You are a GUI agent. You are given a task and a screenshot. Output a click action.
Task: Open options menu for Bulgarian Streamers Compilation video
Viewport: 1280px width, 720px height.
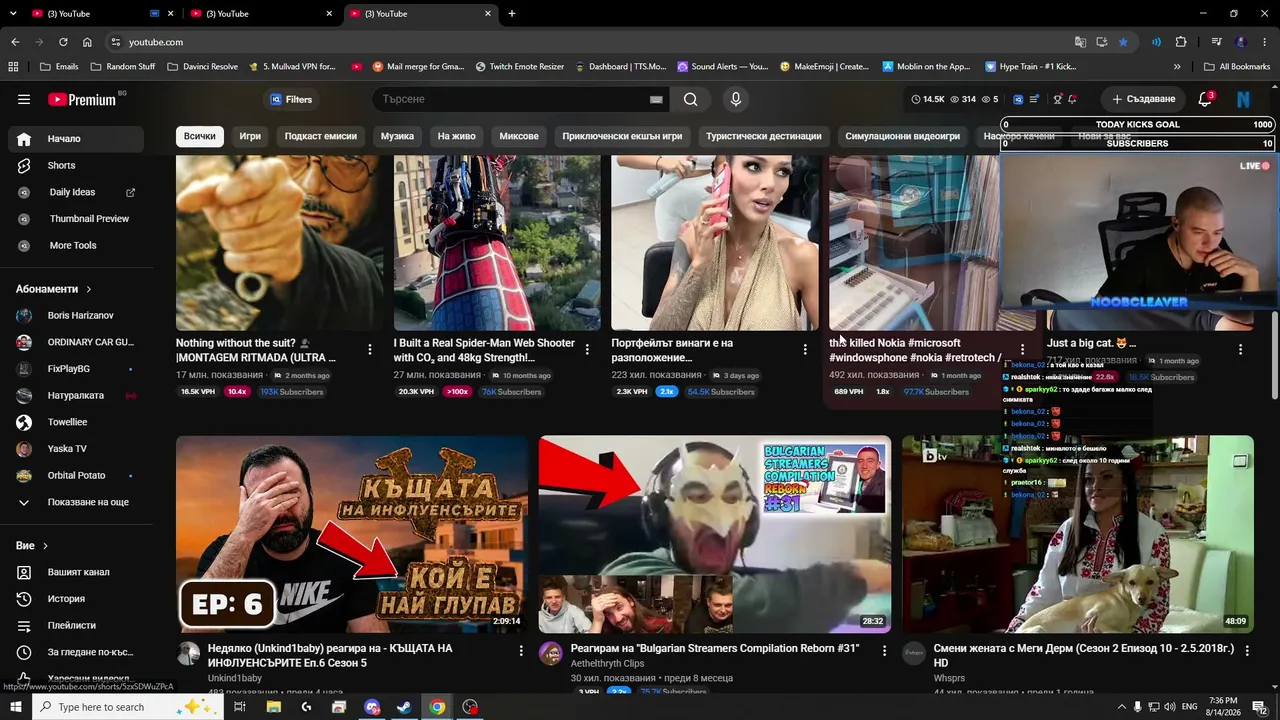pos(884,650)
